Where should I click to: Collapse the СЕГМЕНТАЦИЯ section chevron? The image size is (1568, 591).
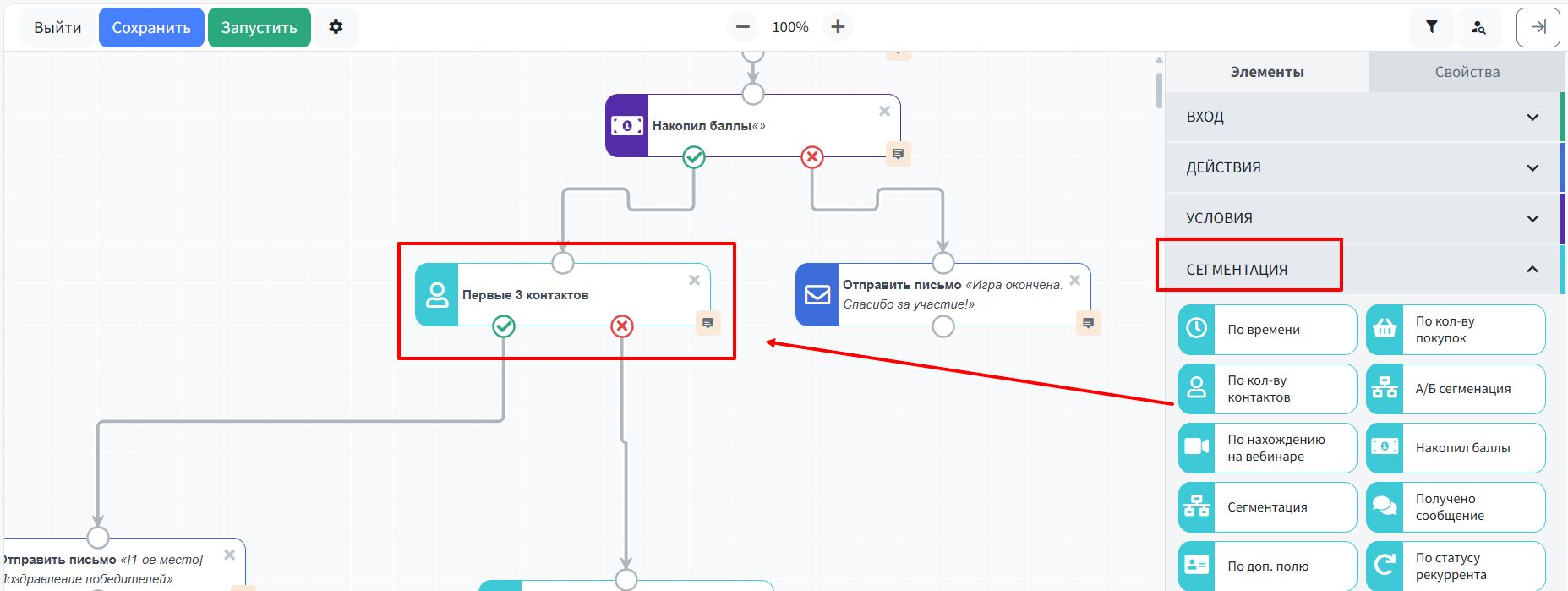[1532, 269]
